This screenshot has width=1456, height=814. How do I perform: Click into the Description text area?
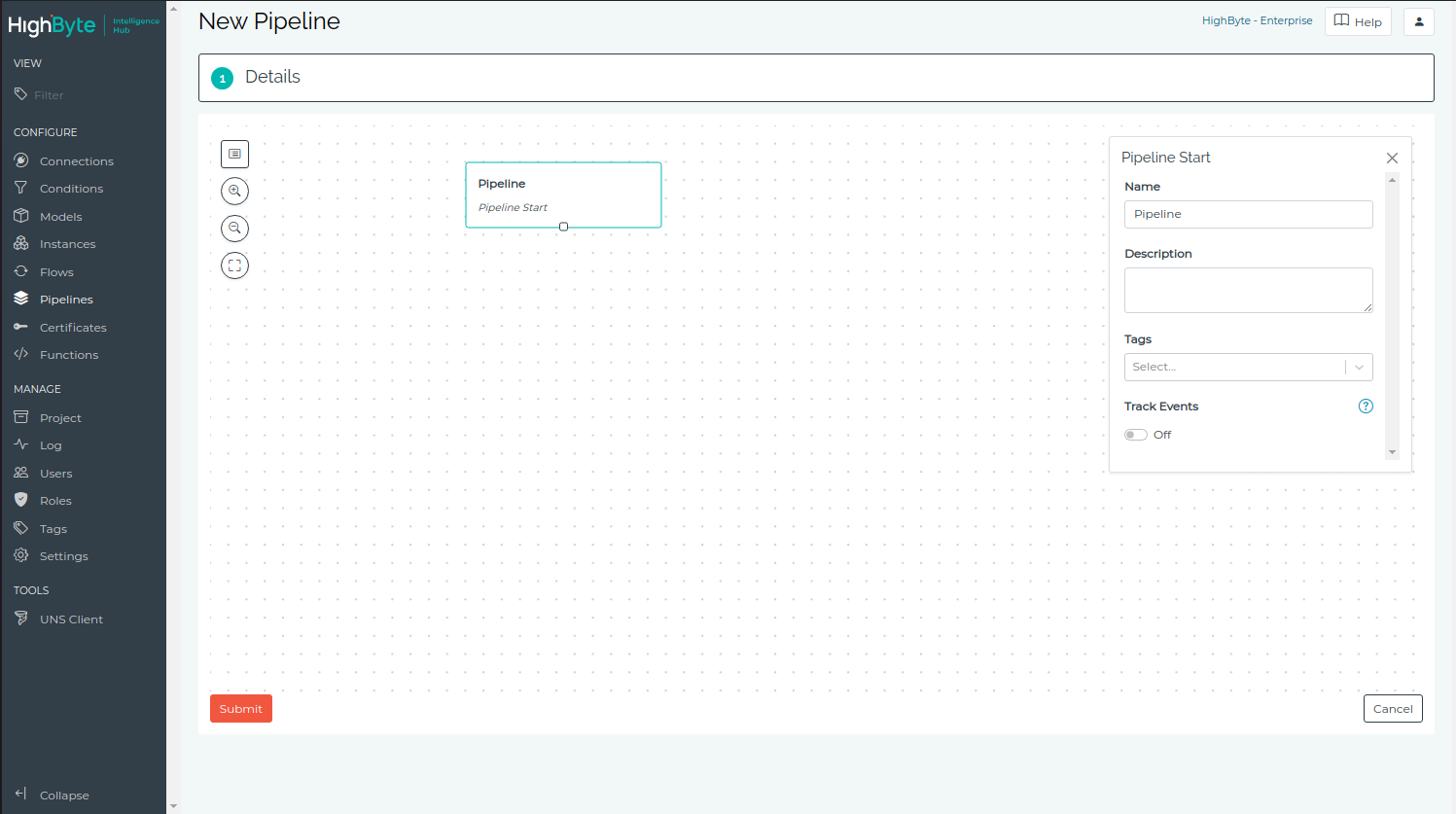click(x=1247, y=290)
